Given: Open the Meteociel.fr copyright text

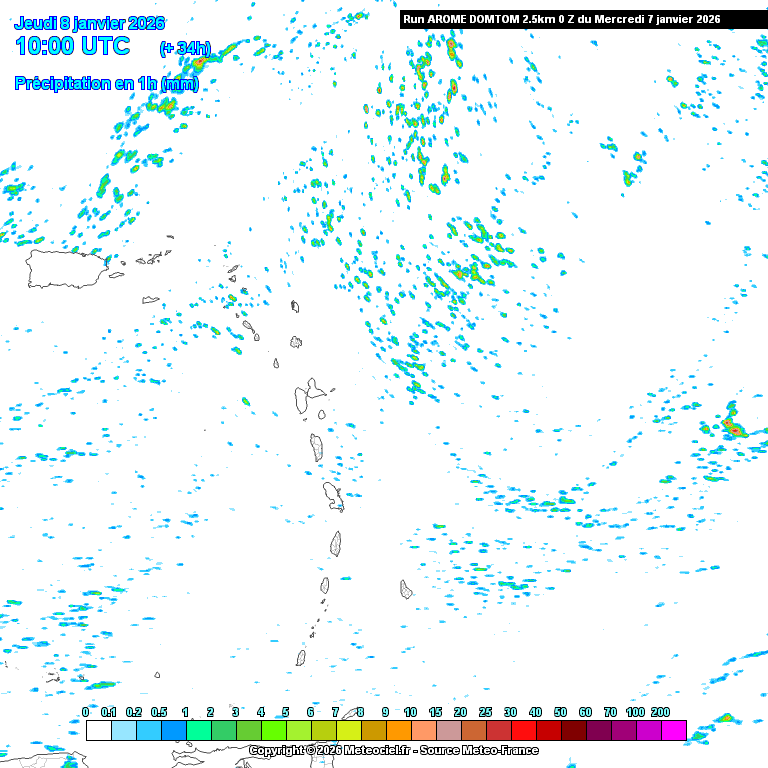Looking at the screenshot, I should pyautogui.click(x=393, y=750).
